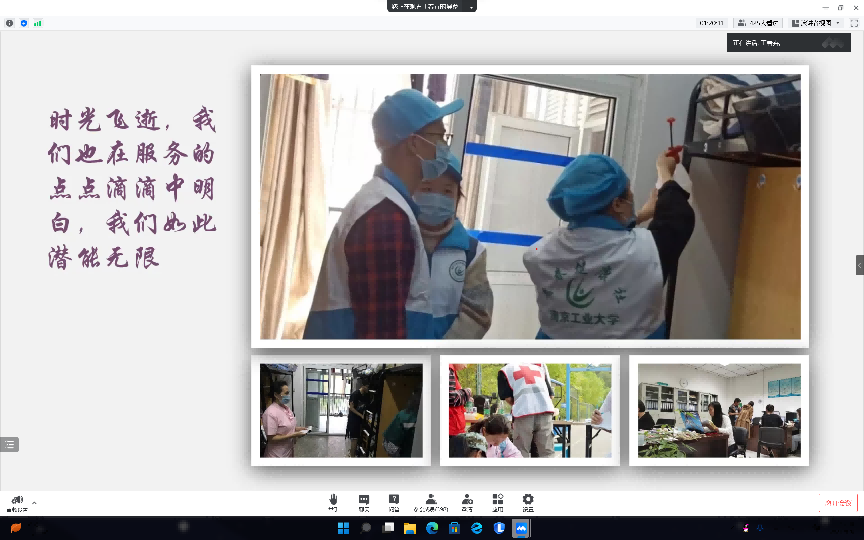
Task: Open the apps icon in bottom toolbar
Action: point(497,501)
